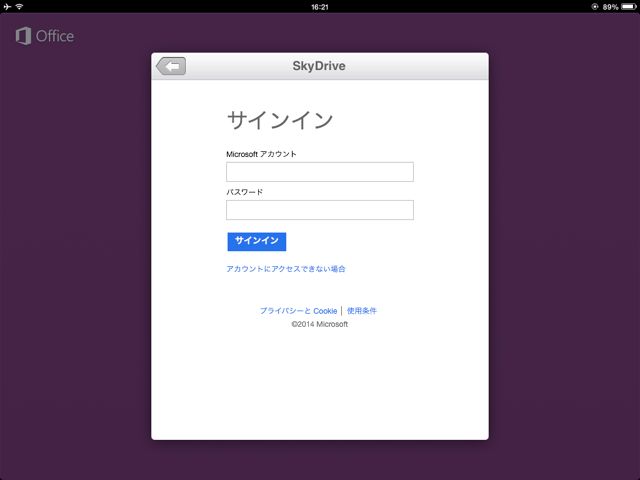This screenshot has height=480, width=640.
Task: Click the rotation lock status icon
Action: tap(595, 7)
